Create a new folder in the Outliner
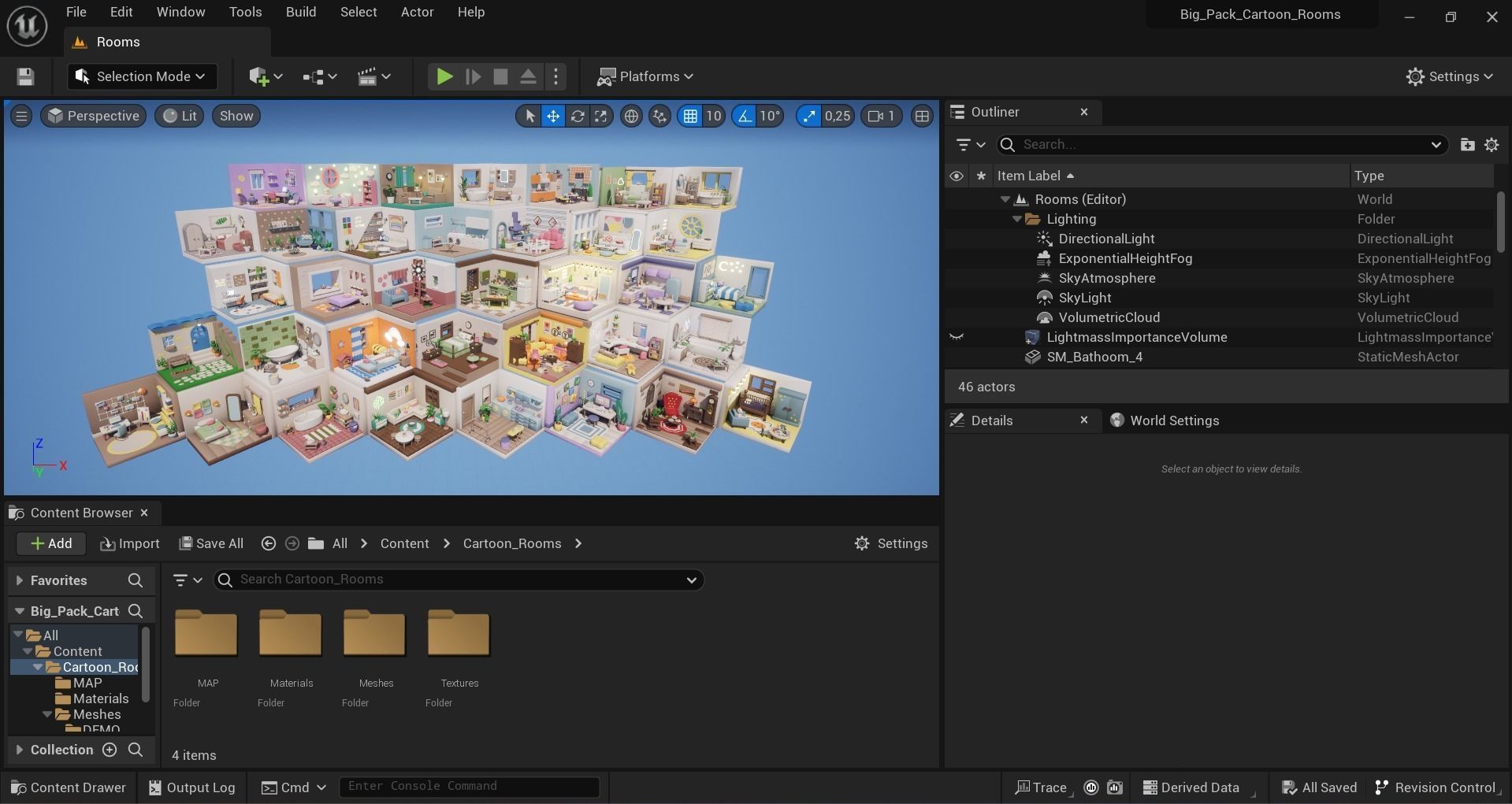Image resolution: width=1512 pixels, height=804 pixels. click(1467, 145)
